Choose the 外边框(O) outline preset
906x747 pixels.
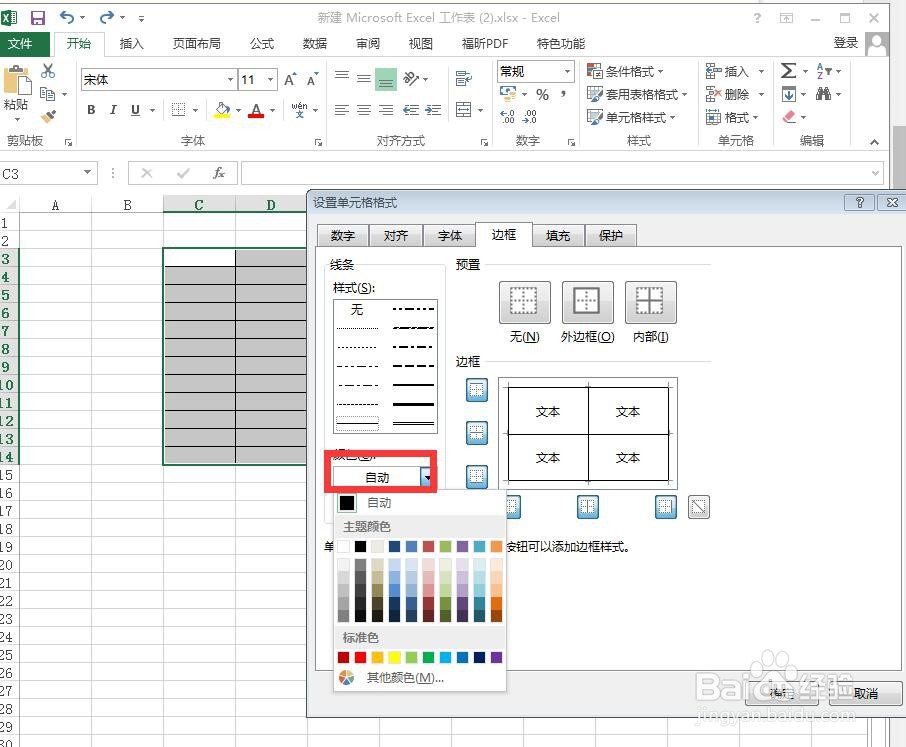click(x=587, y=302)
